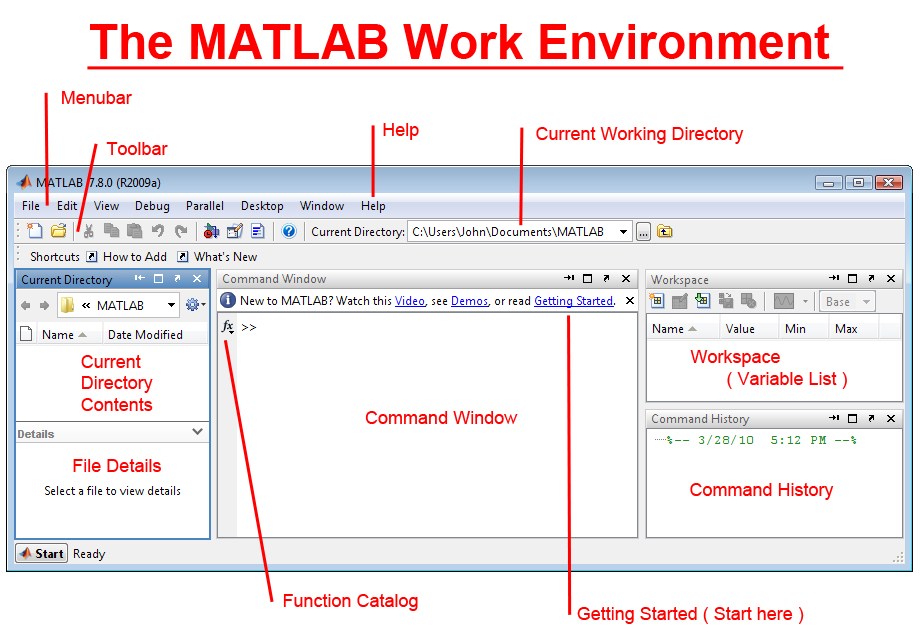The width and height of the screenshot is (920, 633).
Task: Open the Profiler toolbar icon
Action: click(x=258, y=231)
